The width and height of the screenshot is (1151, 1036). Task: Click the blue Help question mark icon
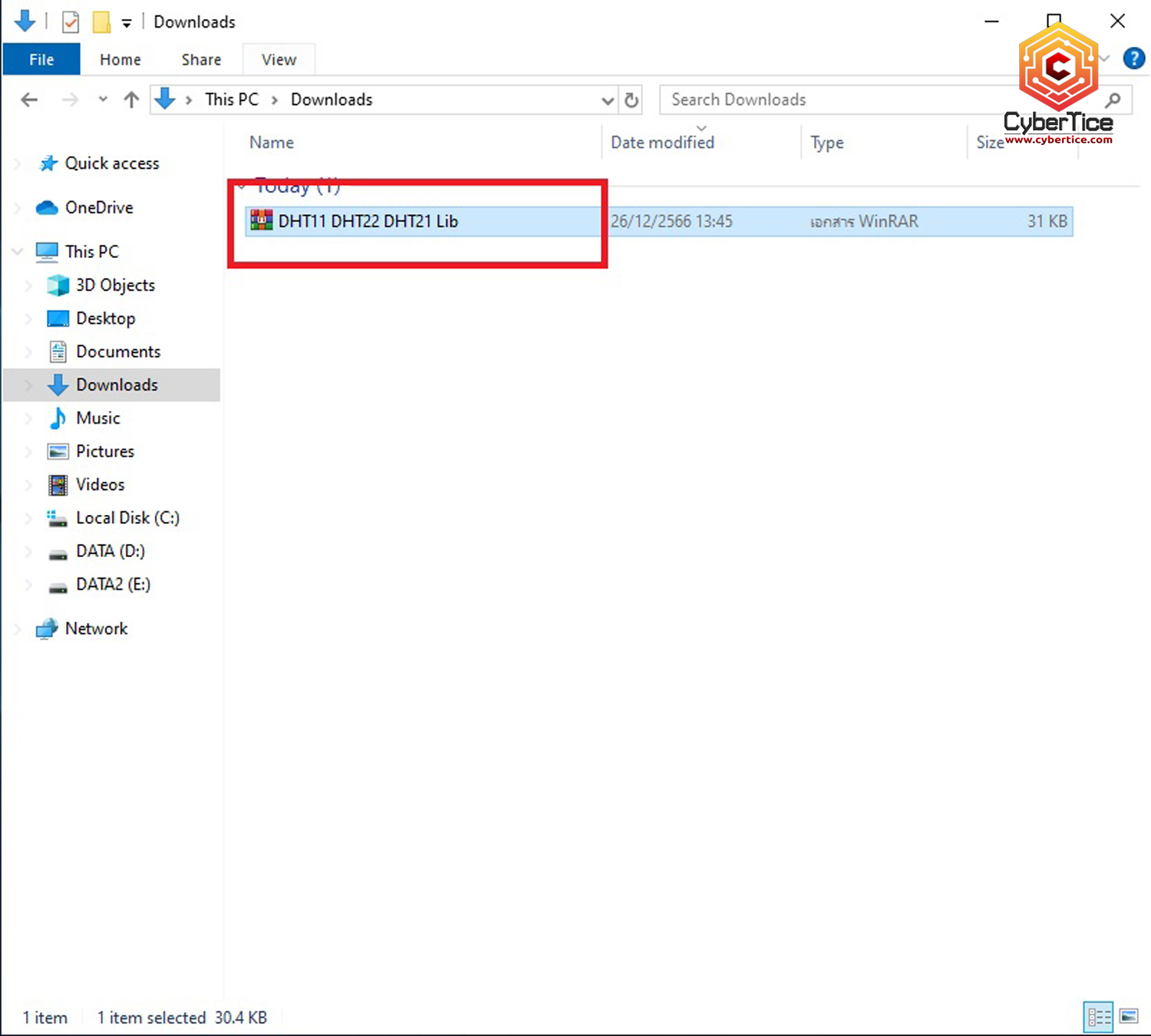[1133, 58]
